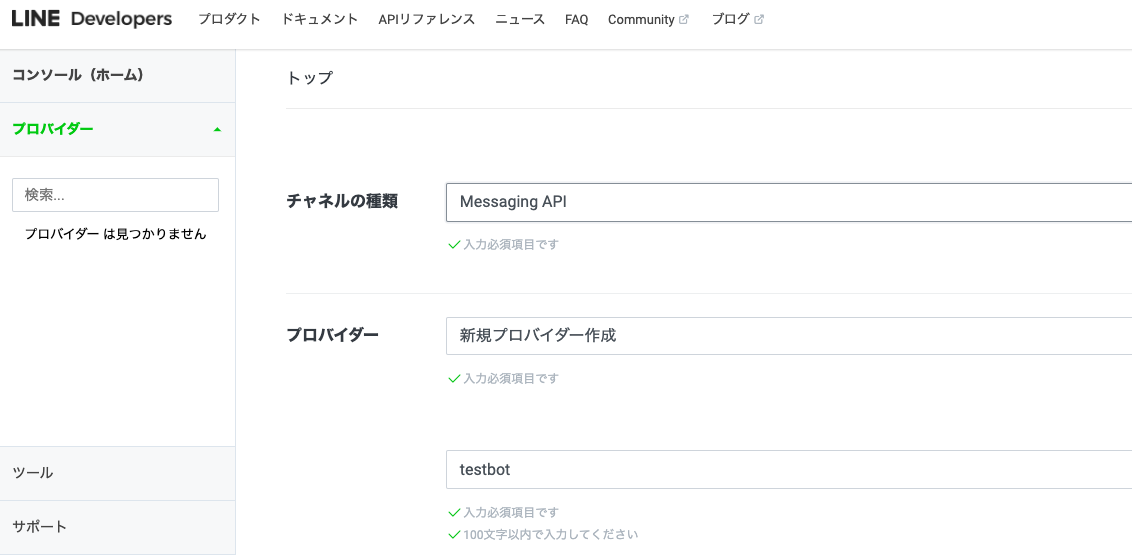The image size is (1132, 555).
Task: Open the ブログ link
Action: coord(731,19)
